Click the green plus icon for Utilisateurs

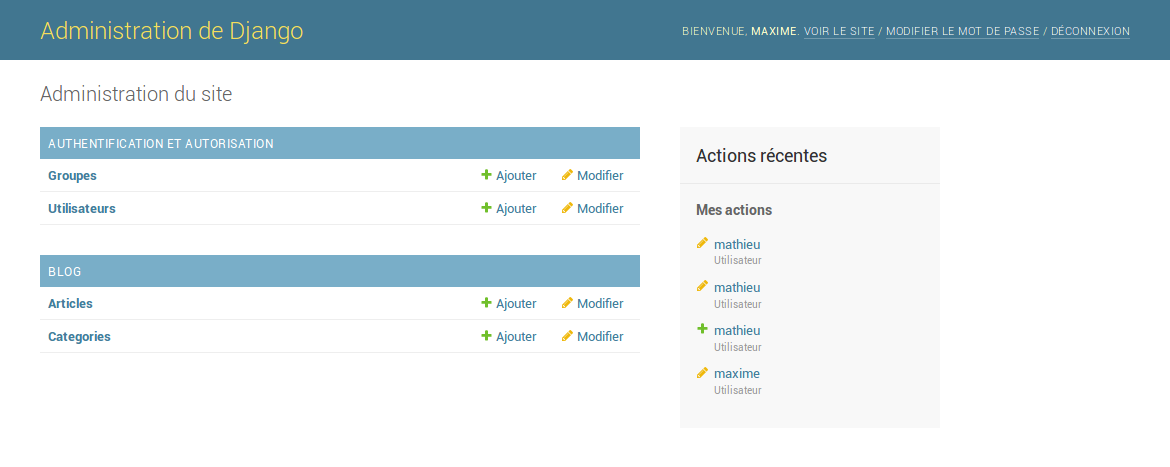click(x=487, y=207)
